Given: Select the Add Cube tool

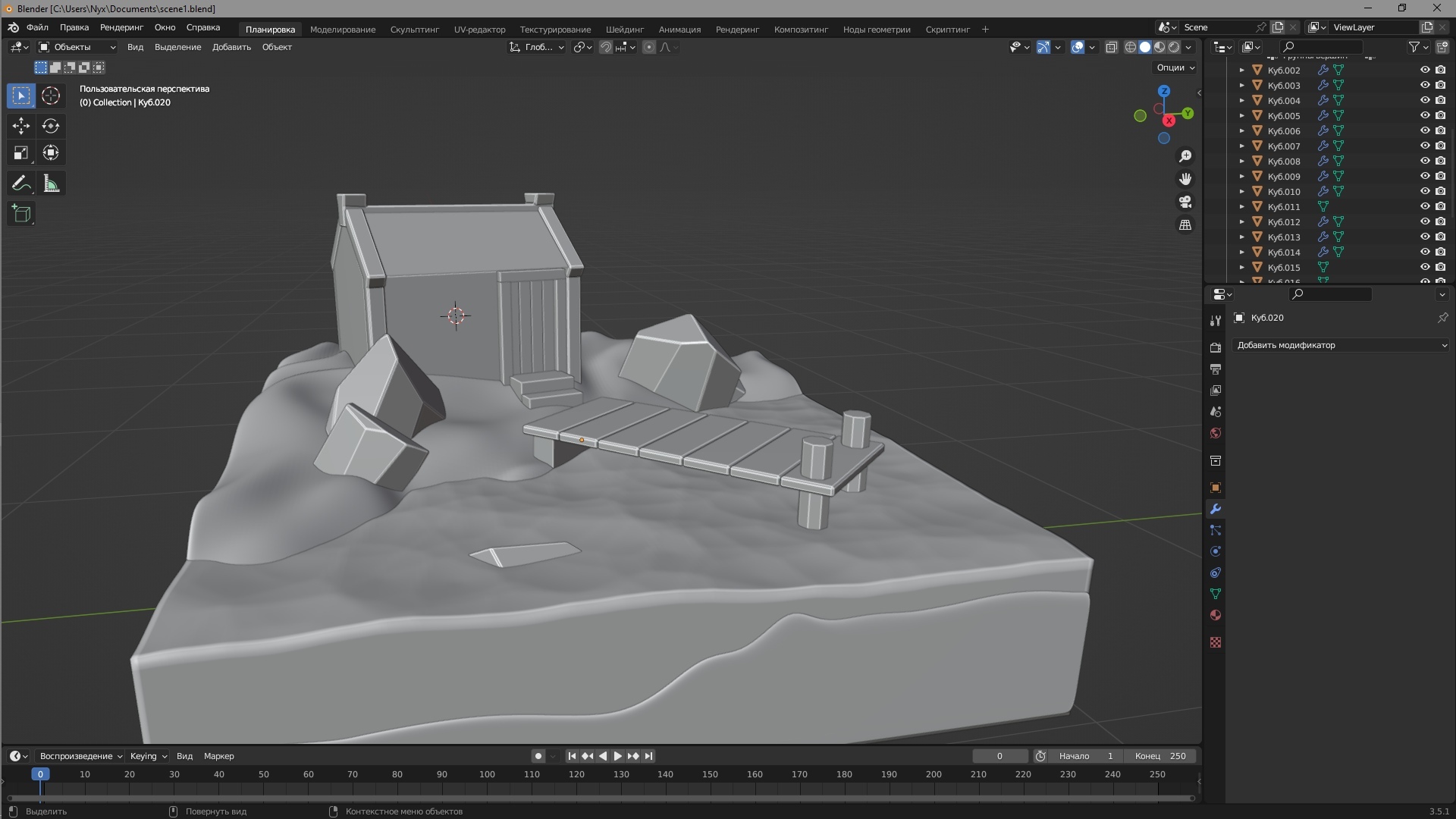Looking at the screenshot, I should click(x=21, y=214).
